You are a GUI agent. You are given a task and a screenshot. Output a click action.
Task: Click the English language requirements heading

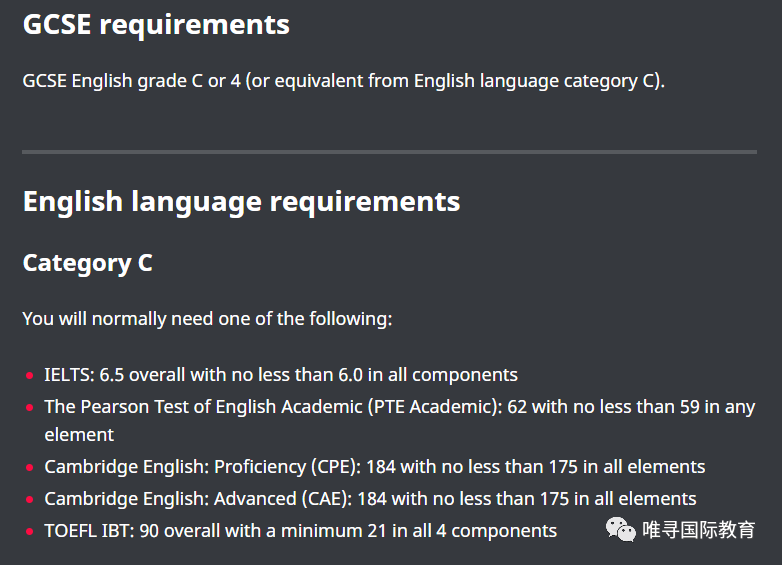(x=241, y=202)
